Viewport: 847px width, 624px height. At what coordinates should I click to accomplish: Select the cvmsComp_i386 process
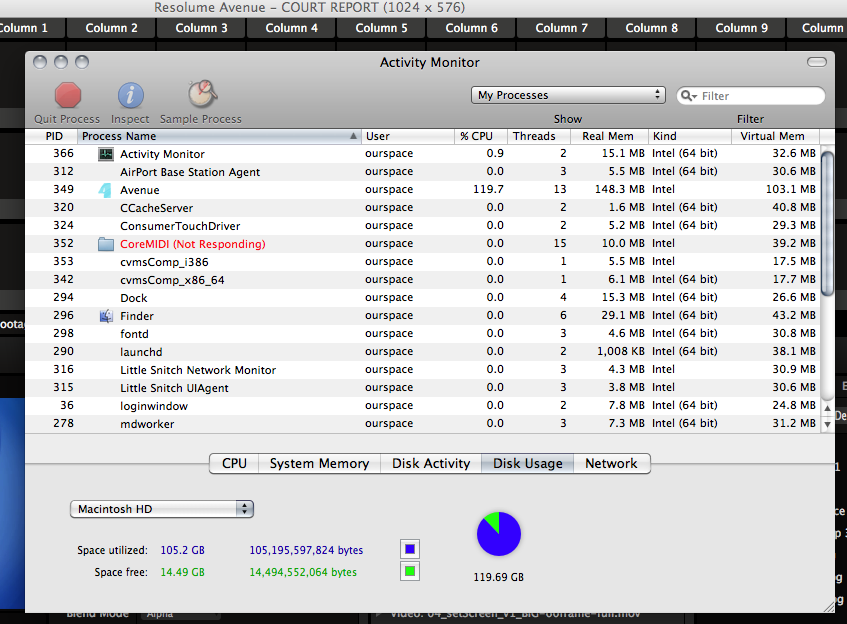[x=422, y=262]
